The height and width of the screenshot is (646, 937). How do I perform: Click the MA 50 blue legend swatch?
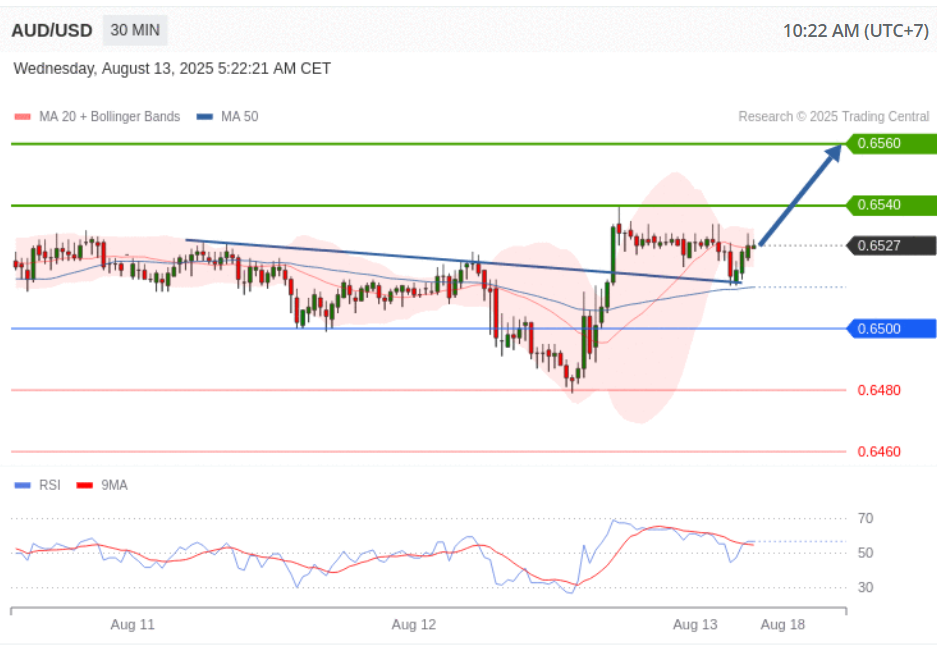(204, 117)
